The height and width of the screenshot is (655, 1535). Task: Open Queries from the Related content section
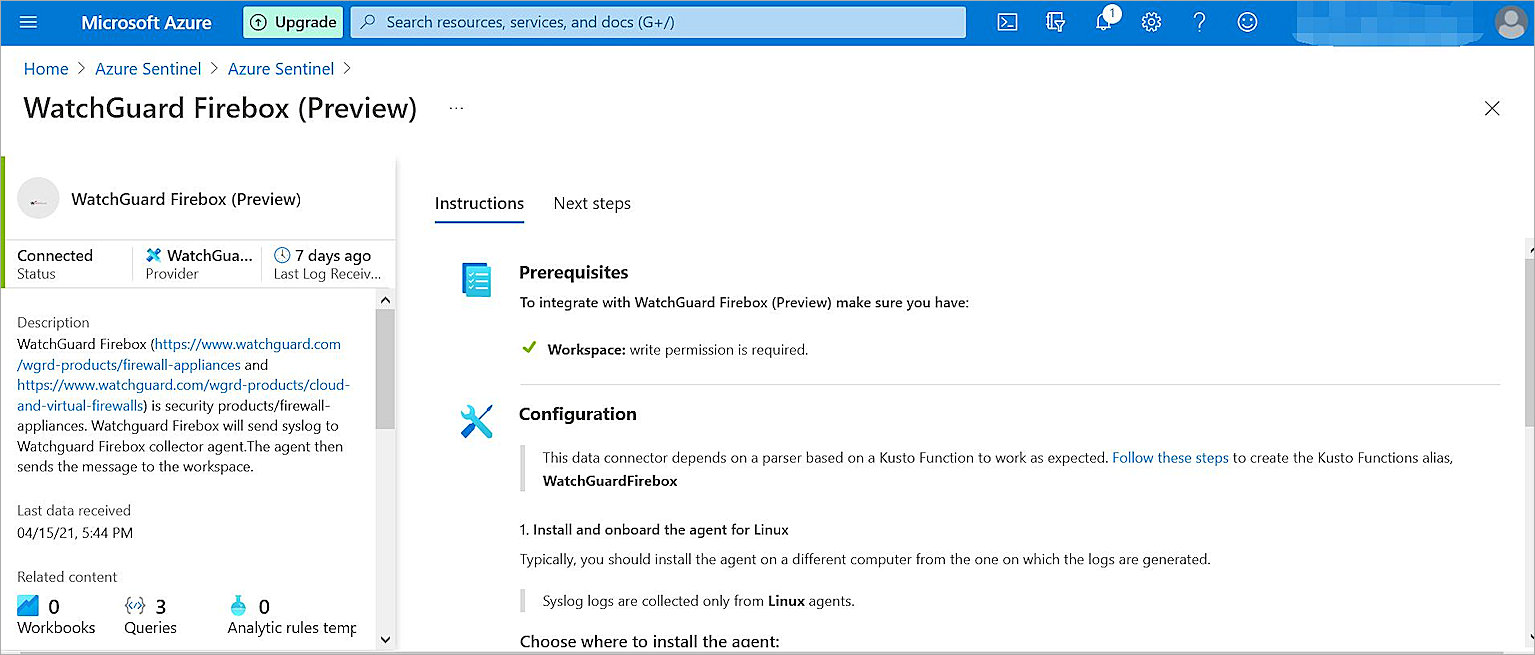click(134, 605)
